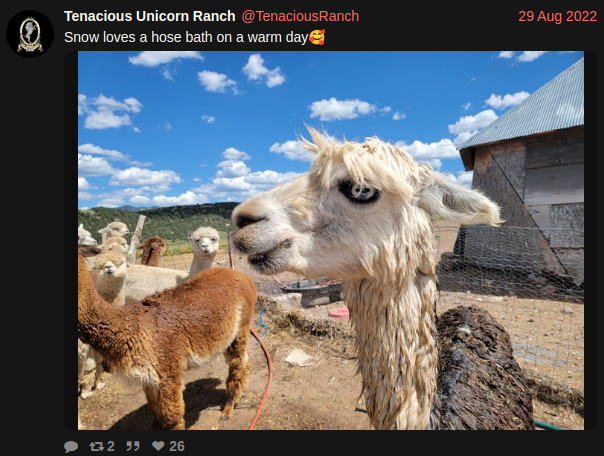Like the post with the heart icon
Image resolution: width=604 pixels, height=456 pixels.
point(158,446)
